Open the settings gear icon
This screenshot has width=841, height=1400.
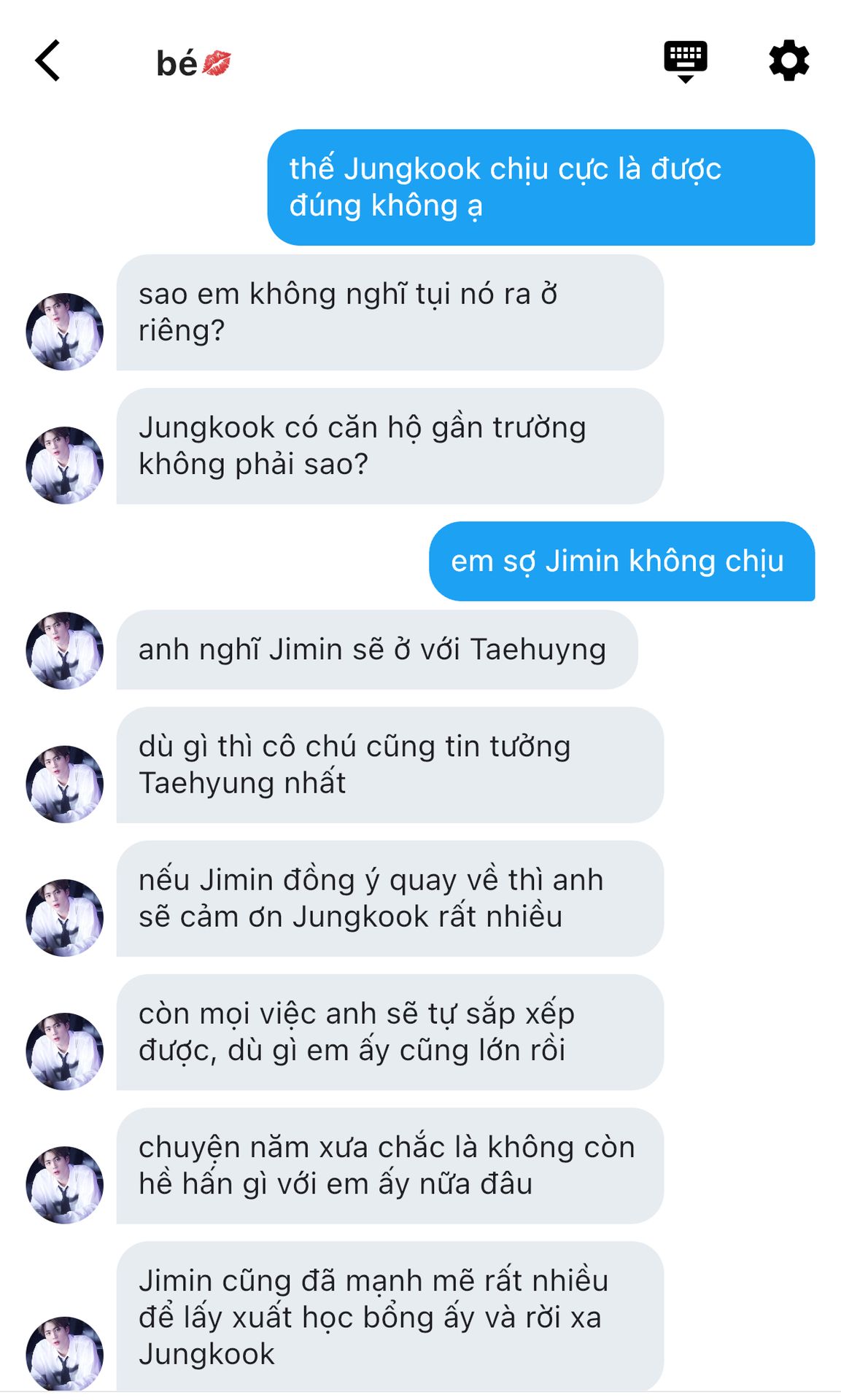point(789,61)
